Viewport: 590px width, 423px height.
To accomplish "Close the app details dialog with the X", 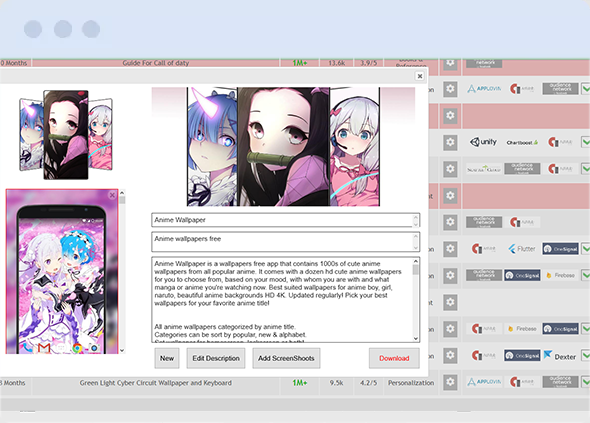I will (420, 76).
